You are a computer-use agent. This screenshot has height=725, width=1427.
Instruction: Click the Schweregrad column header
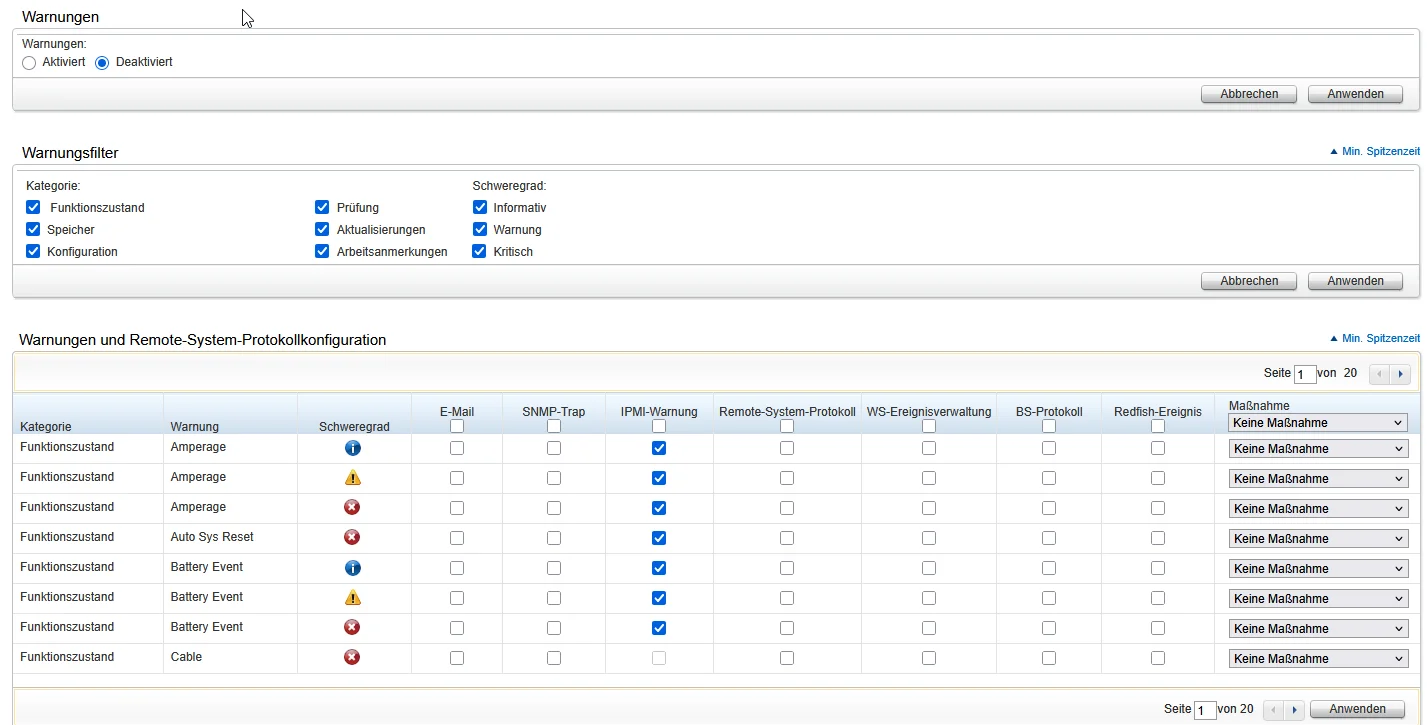click(x=354, y=426)
